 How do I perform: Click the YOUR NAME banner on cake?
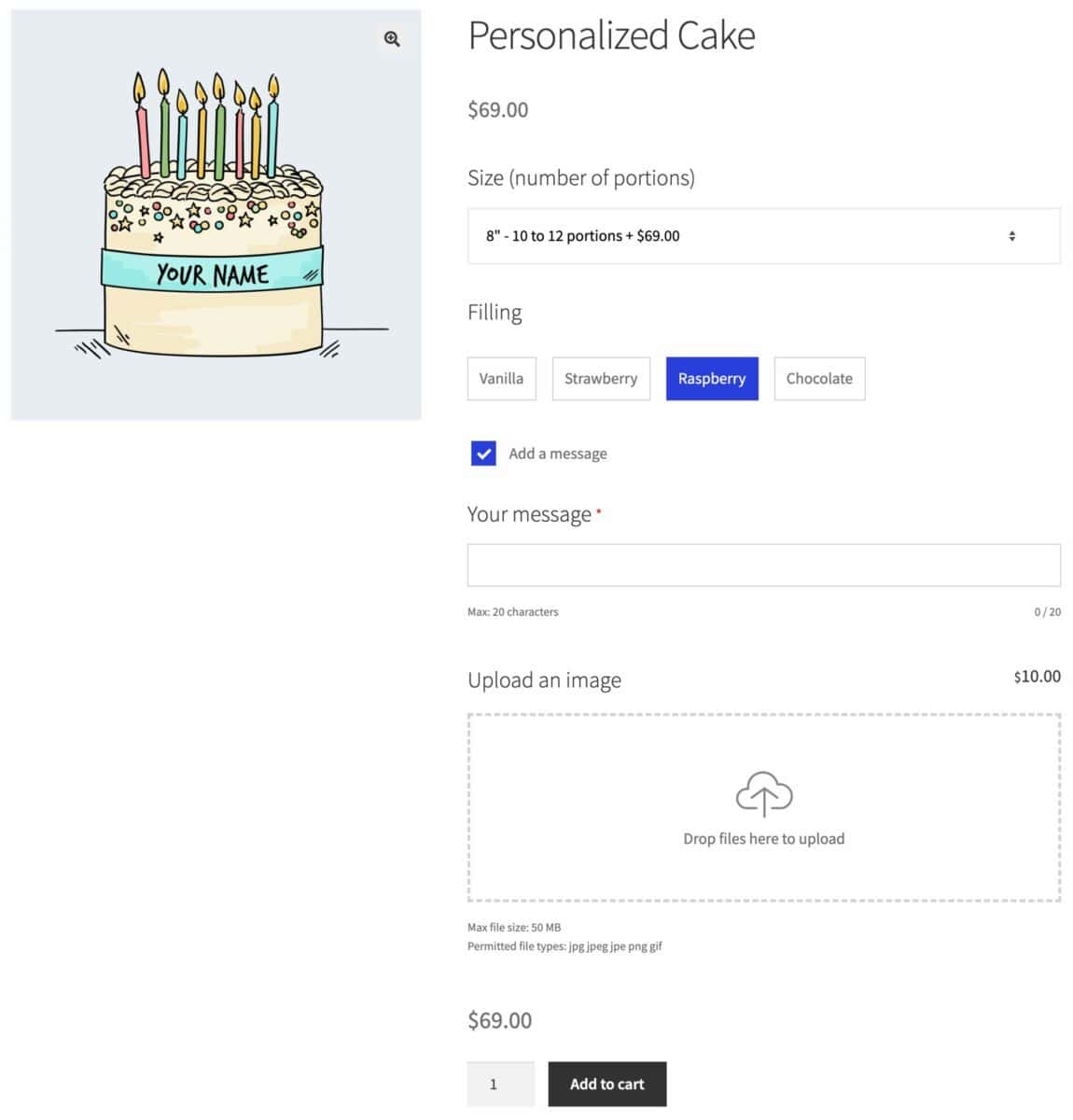click(x=213, y=270)
